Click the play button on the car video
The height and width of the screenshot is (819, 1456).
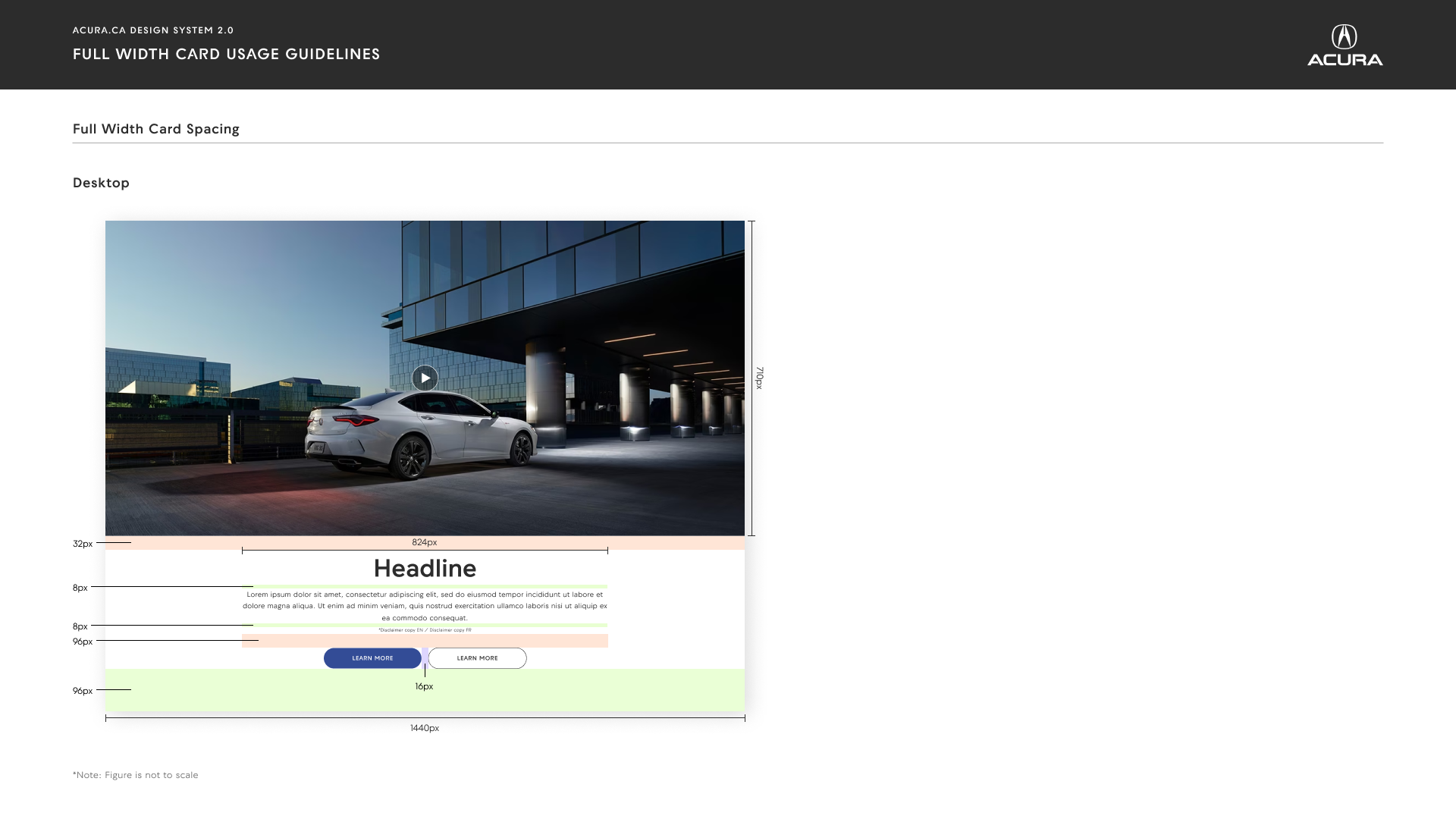(x=425, y=378)
